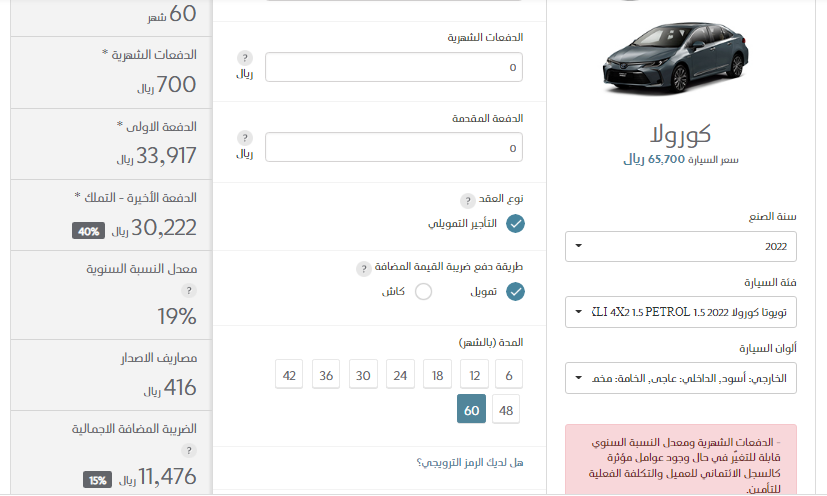
Task: Select تمويل VAT payment method
Action: [x=515, y=292]
